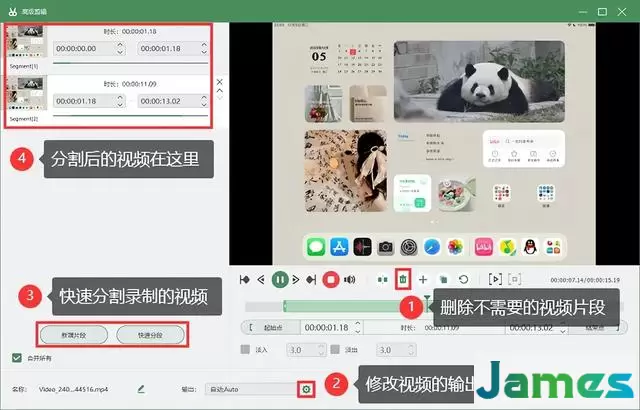
Task: Click the video preview area
Action: point(434,144)
